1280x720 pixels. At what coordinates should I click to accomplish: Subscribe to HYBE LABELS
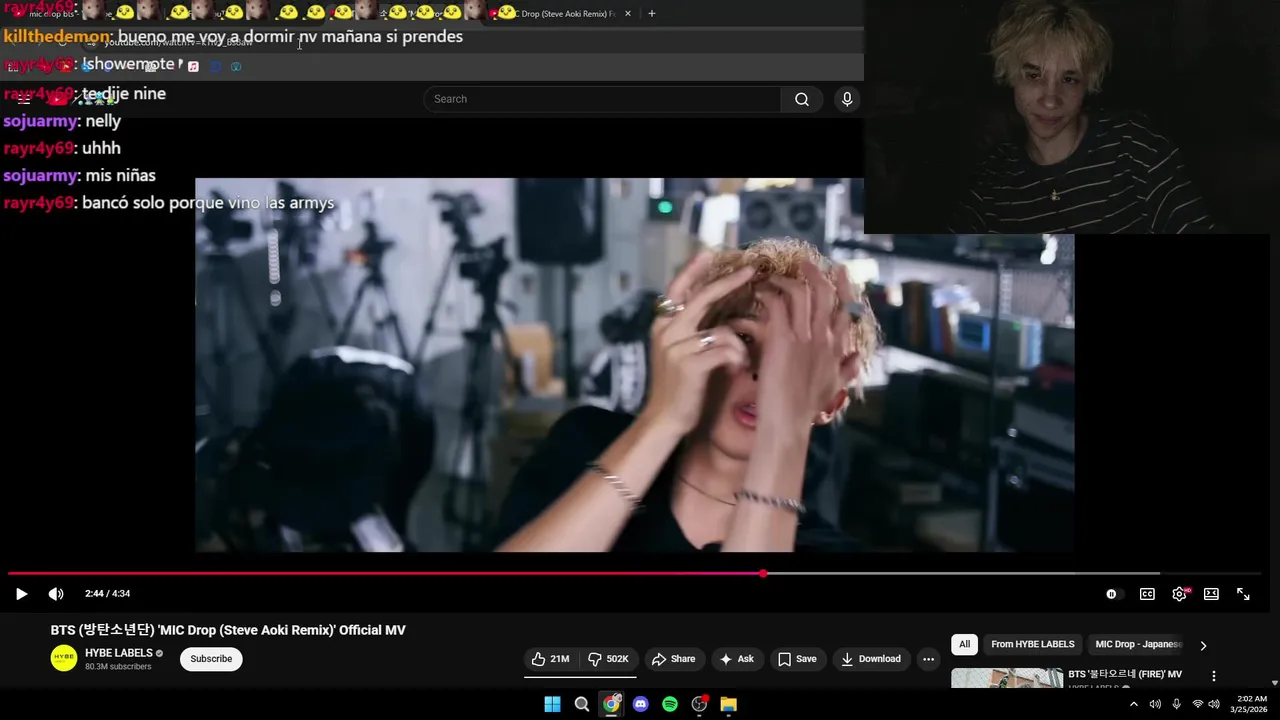211,659
